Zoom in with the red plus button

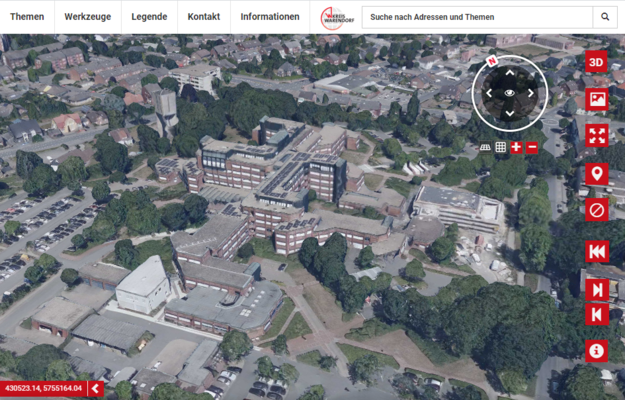pos(516,147)
